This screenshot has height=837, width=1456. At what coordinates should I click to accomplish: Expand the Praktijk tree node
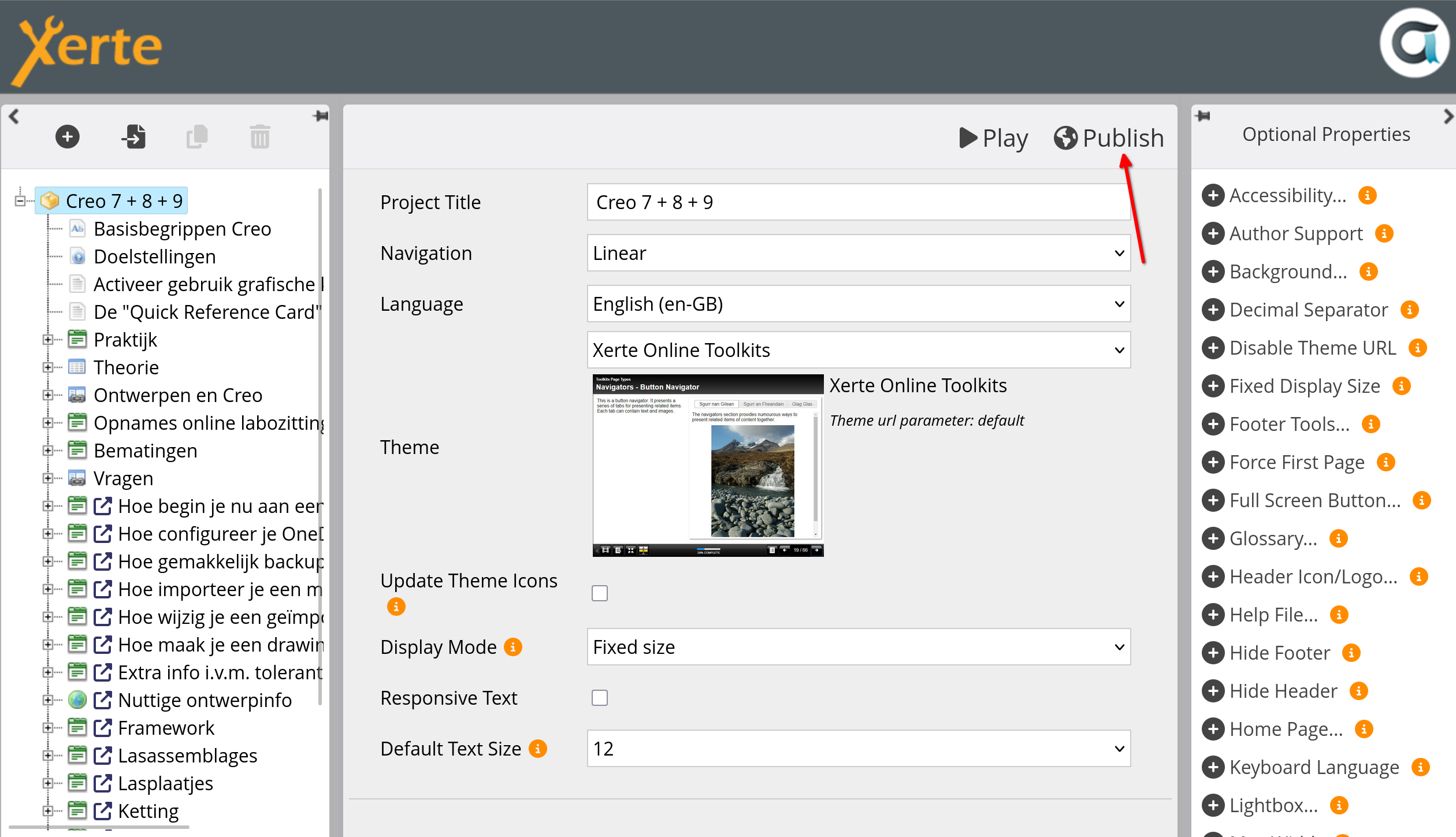click(x=48, y=340)
